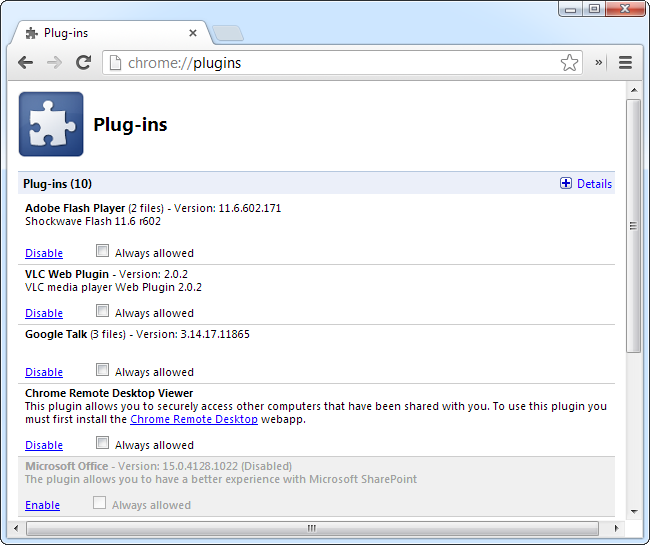This screenshot has height=545, width=650.
Task: Click the vertical scrollbar thumb
Action: point(633,226)
